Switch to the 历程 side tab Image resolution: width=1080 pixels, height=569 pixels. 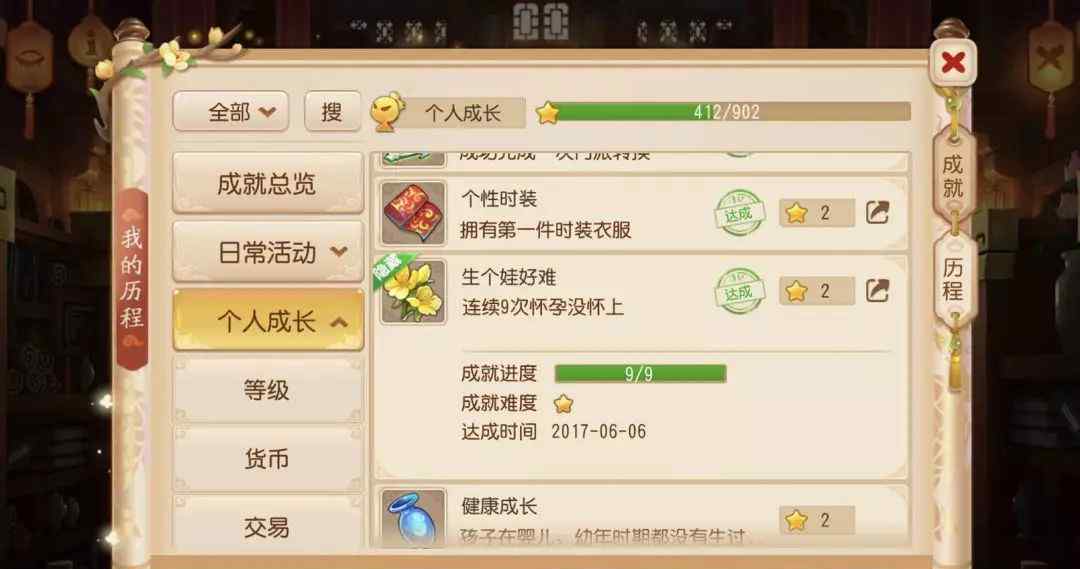[953, 279]
